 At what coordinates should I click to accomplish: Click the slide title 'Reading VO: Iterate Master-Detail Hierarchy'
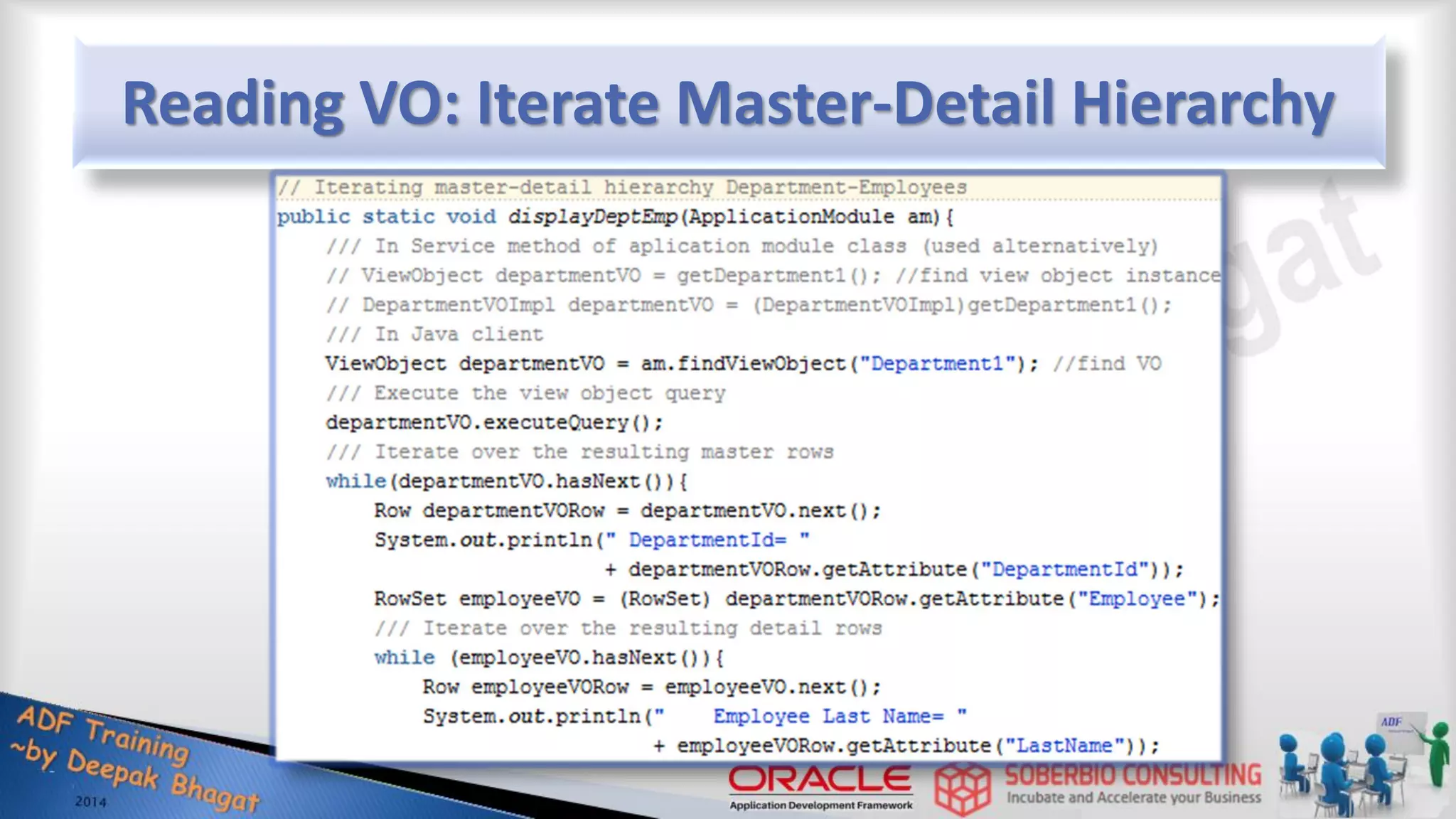point(728,104)
